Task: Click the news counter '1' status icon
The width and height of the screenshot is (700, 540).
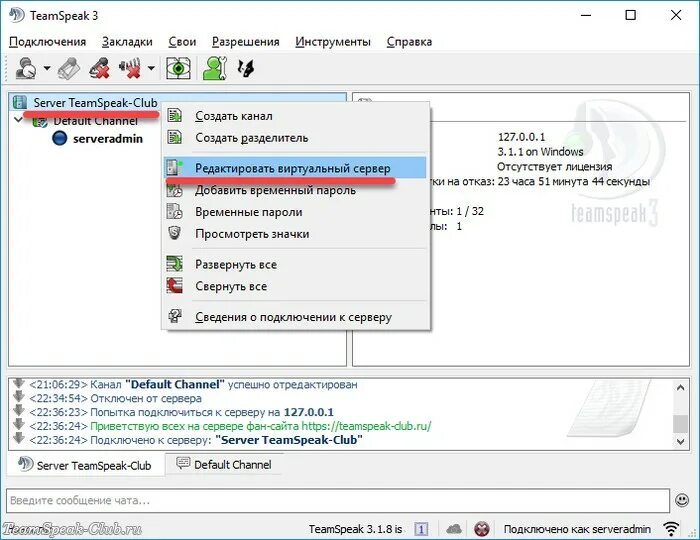Action: click(x=421, y=529)
